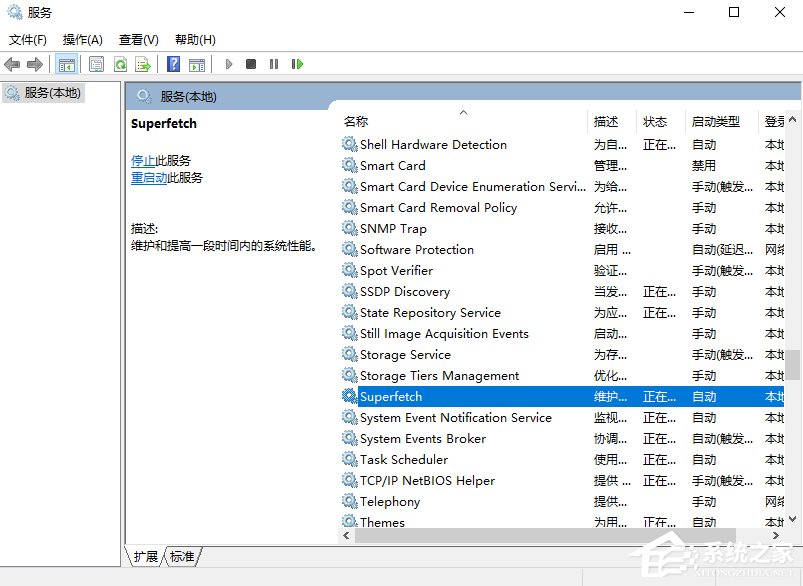Open the 操作(A) menu
Image resolution: width=803 pixels, height=586 pixels.
(x=81, y=39)
